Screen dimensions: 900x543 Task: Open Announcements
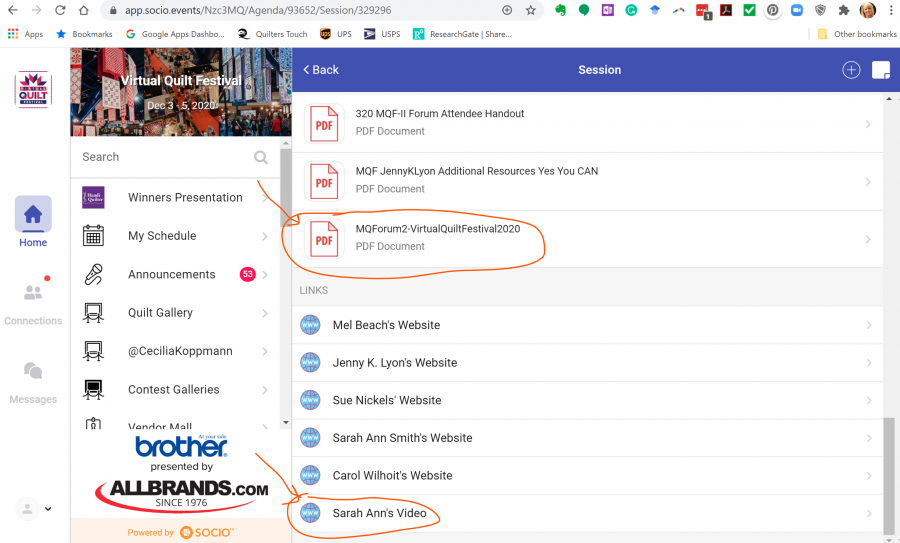(176, 274)
